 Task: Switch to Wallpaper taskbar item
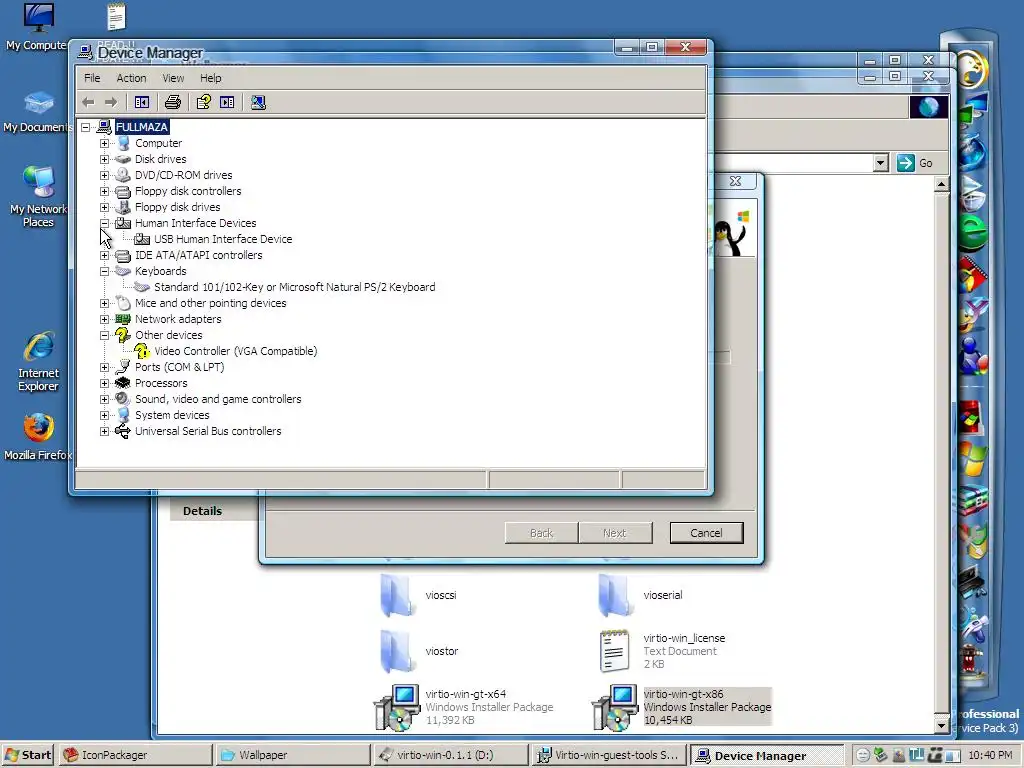(292, 755)
